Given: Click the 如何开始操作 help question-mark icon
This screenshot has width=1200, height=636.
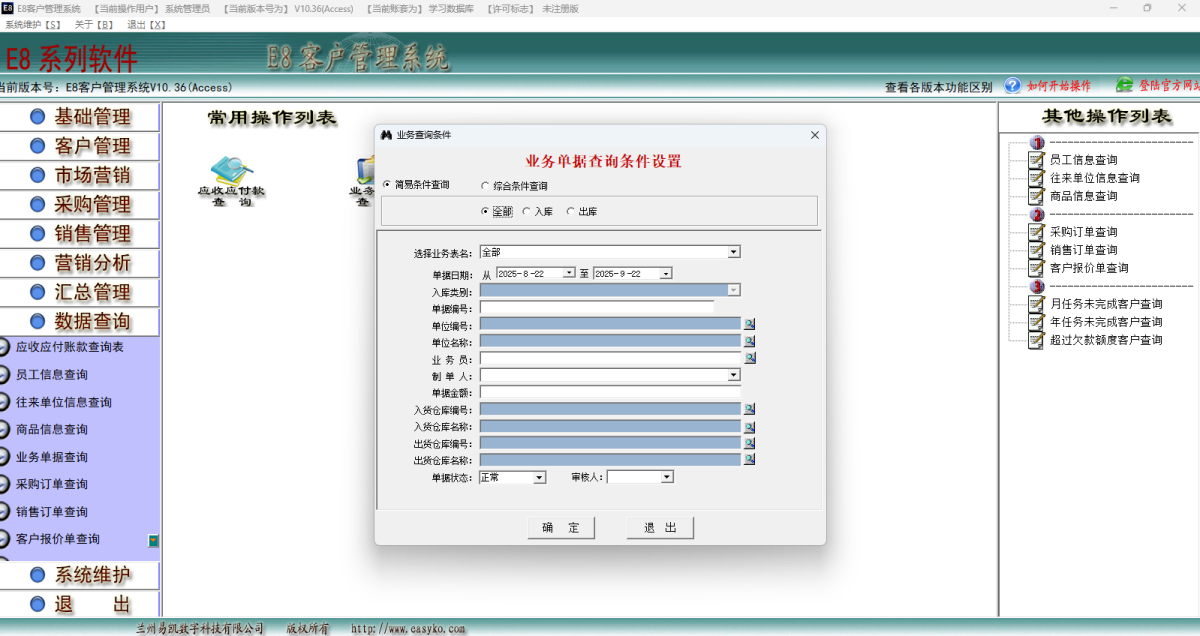Looking at the screenshot, I should 1012,86.
